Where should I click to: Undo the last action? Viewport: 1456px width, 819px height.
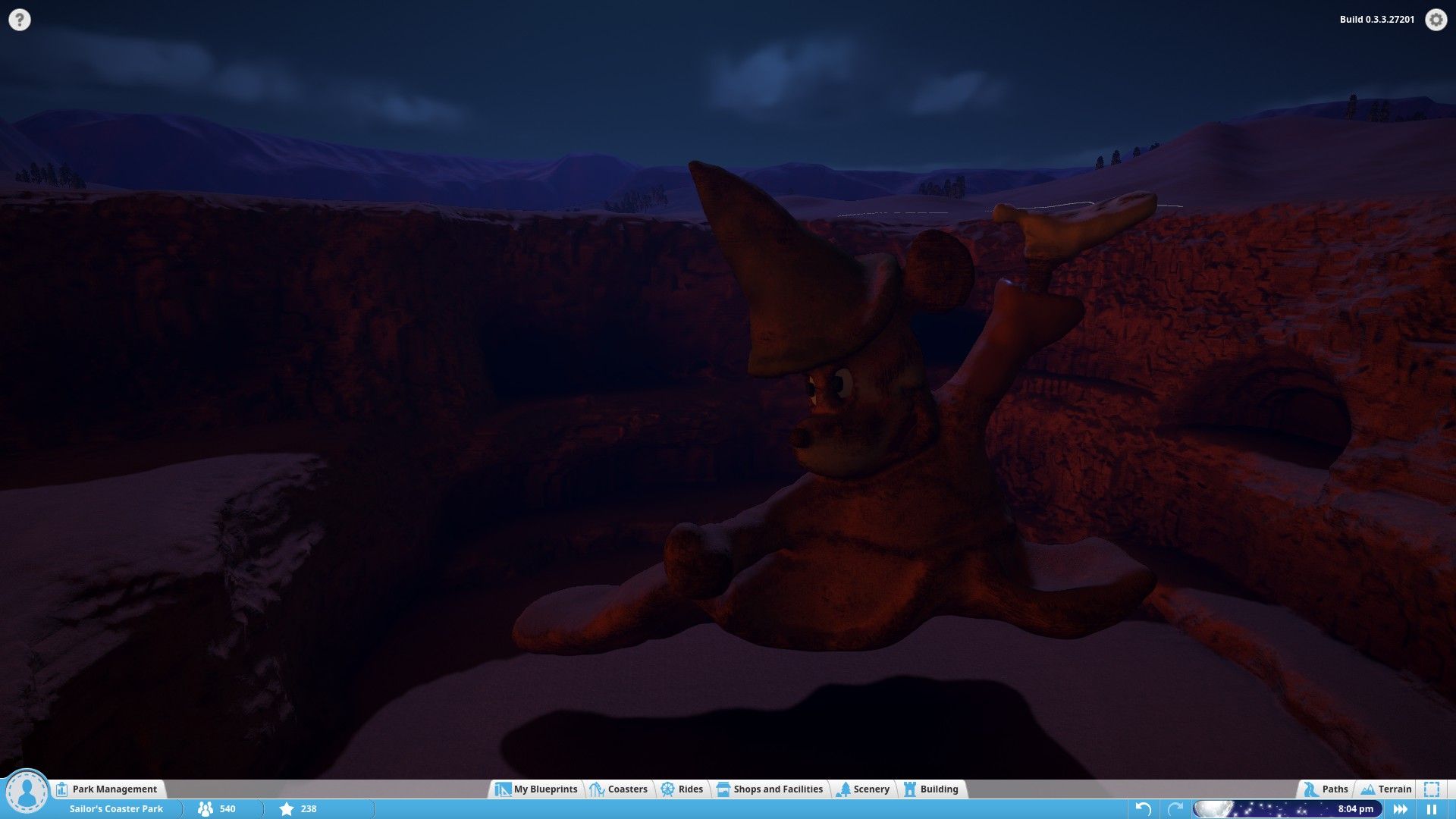pos(1144,809)
